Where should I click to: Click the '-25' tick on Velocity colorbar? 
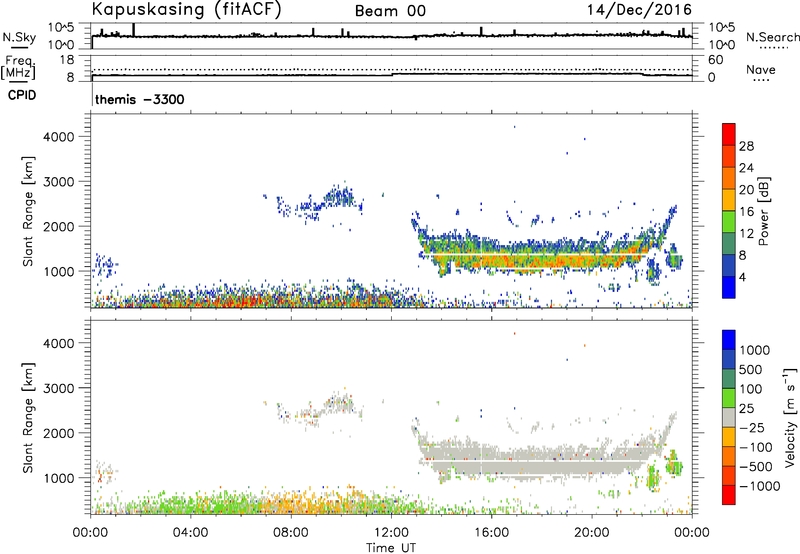[752, 428]
